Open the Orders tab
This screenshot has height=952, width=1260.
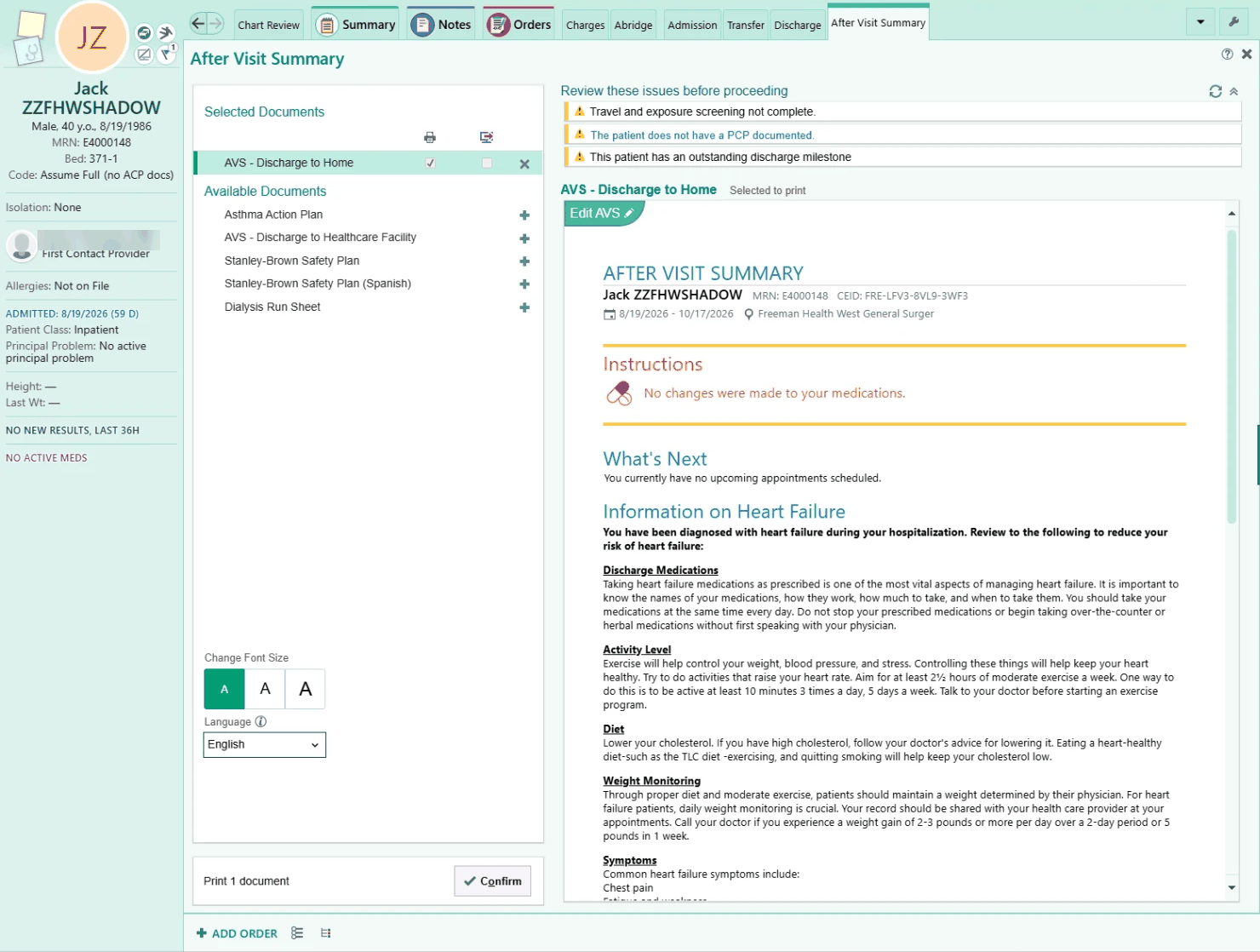(x=520, y=25)
